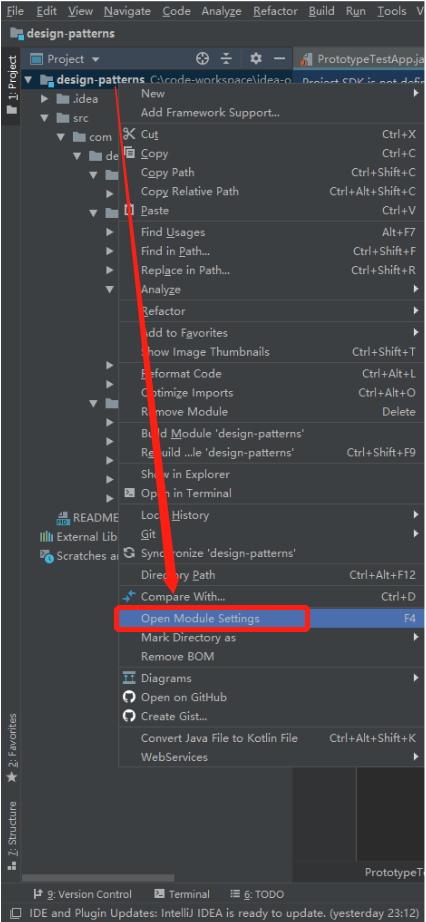Expand the .idea folder
The image size is (426, 922).
[x=44, y=99]
